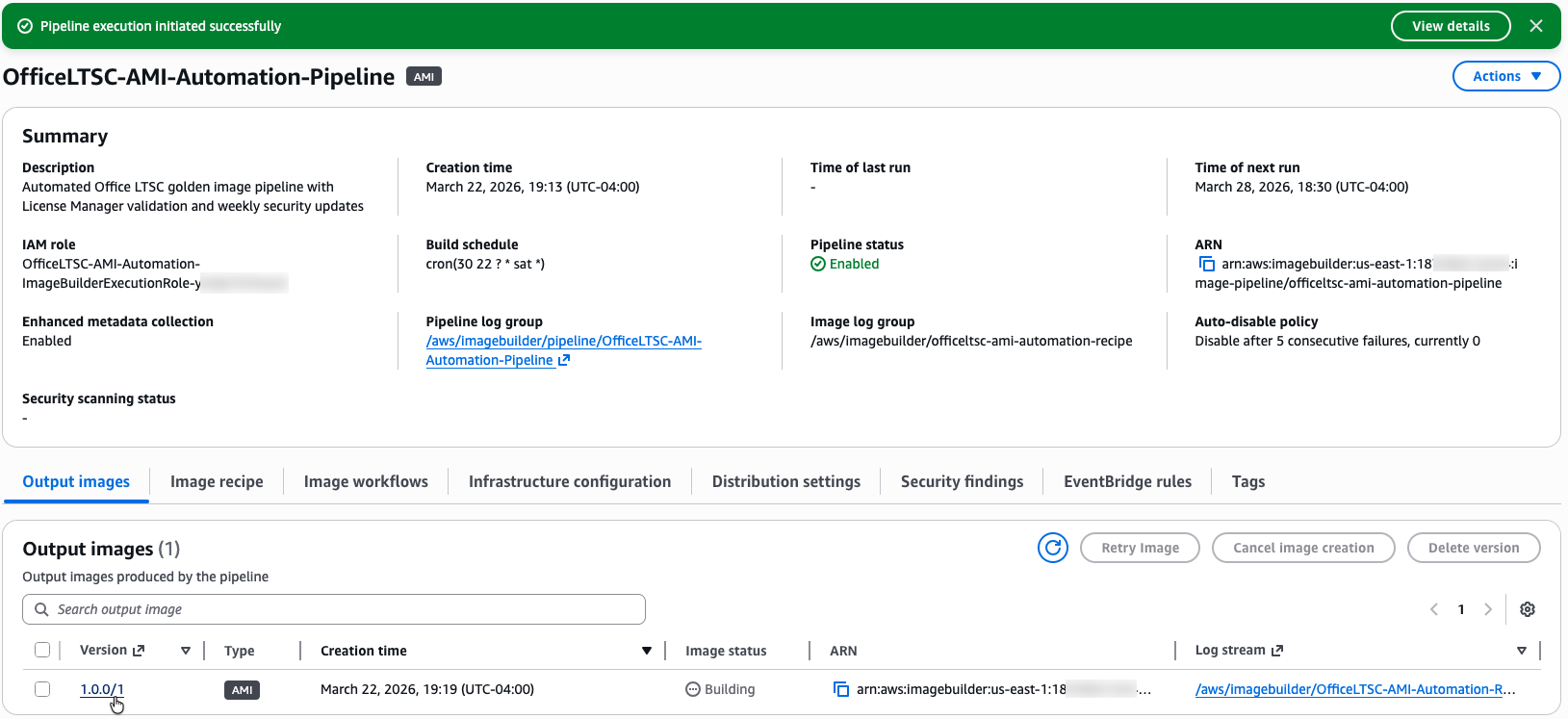The width and height of the screenshot is (1568, 719).
Task: Open table preferences gear icon
Action: coord(1528,609)
